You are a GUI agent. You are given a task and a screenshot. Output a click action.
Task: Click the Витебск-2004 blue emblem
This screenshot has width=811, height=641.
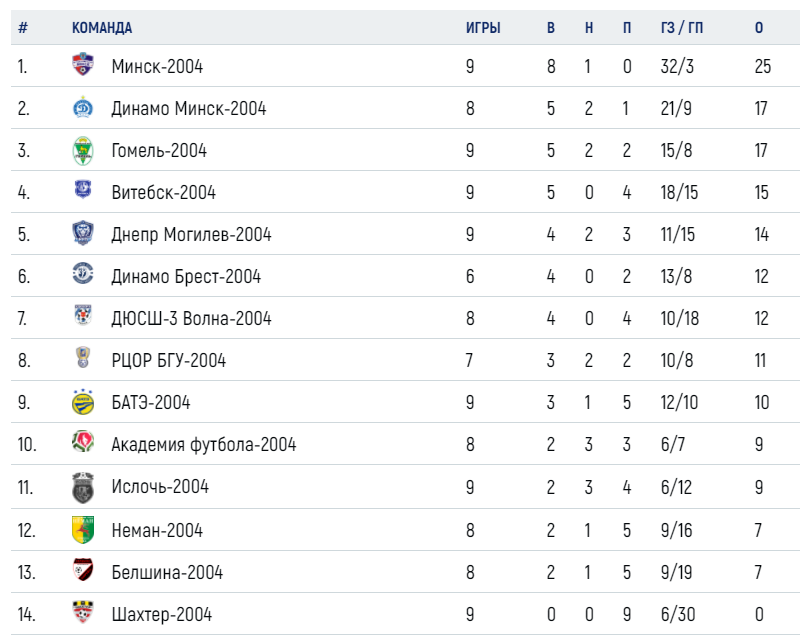pyautogui.click(x=83, y=189)
